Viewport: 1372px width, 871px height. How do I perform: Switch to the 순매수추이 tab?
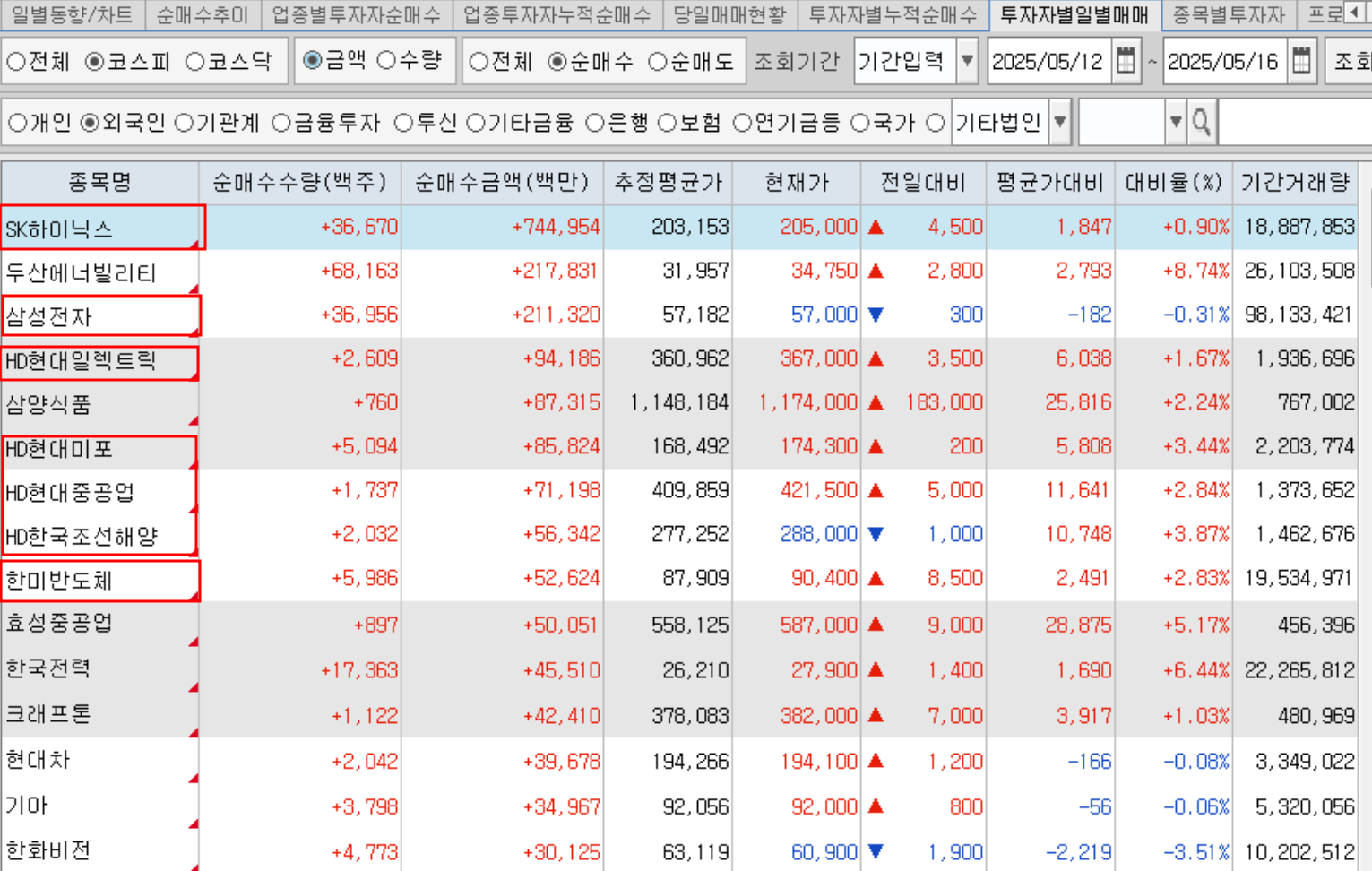(x=202, y=14)
